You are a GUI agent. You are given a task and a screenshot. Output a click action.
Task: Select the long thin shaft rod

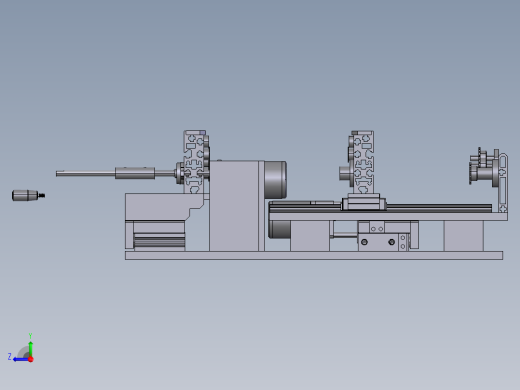point(85,174)
